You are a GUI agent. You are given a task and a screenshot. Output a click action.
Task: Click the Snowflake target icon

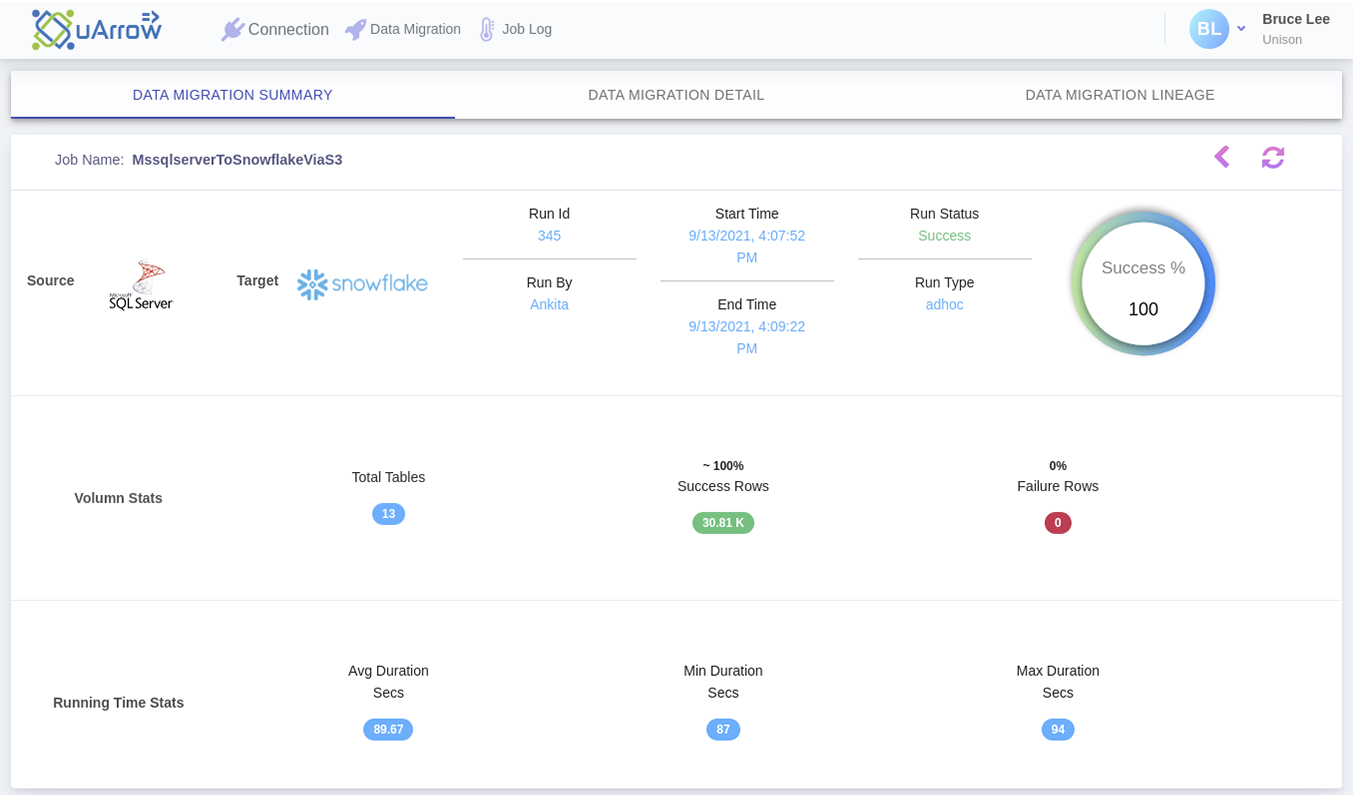tap(362, 283)
